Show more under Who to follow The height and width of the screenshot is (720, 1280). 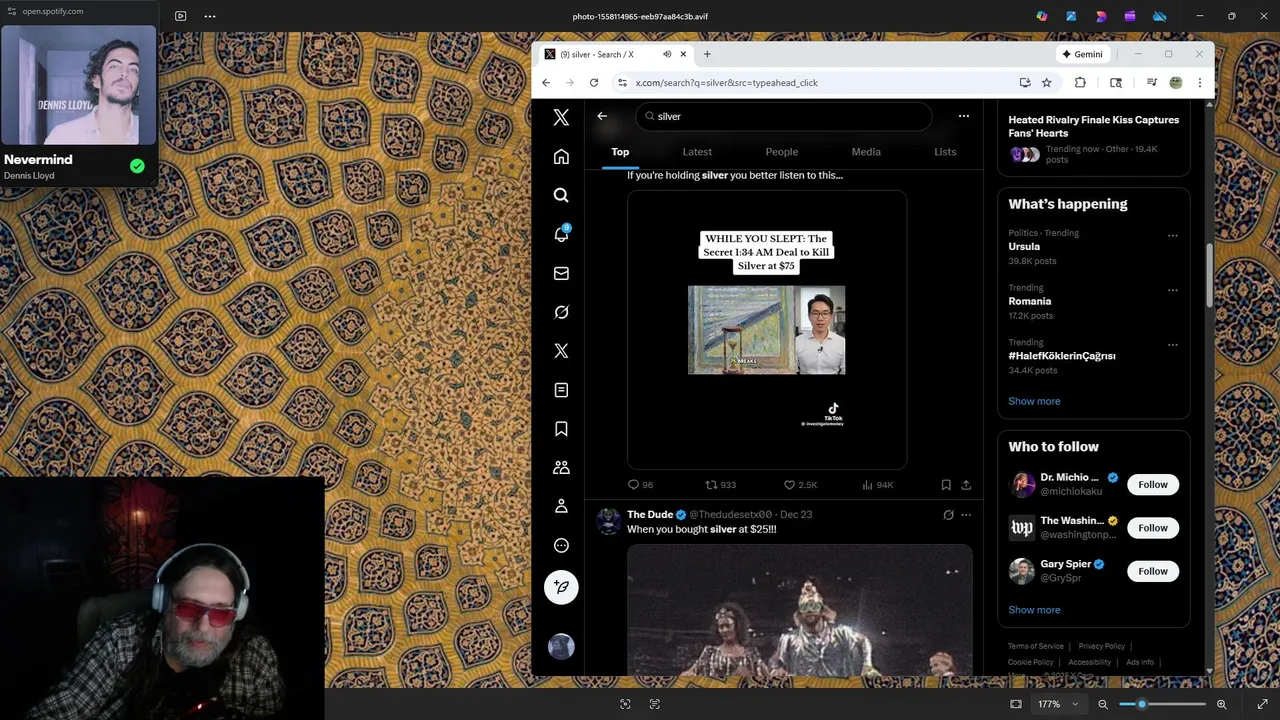coord(1034,610)
